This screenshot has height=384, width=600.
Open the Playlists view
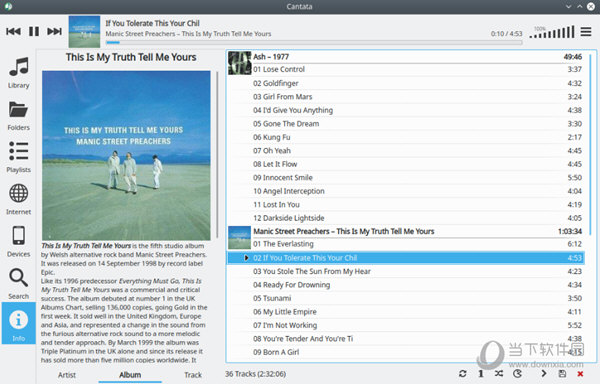(18, 157)
